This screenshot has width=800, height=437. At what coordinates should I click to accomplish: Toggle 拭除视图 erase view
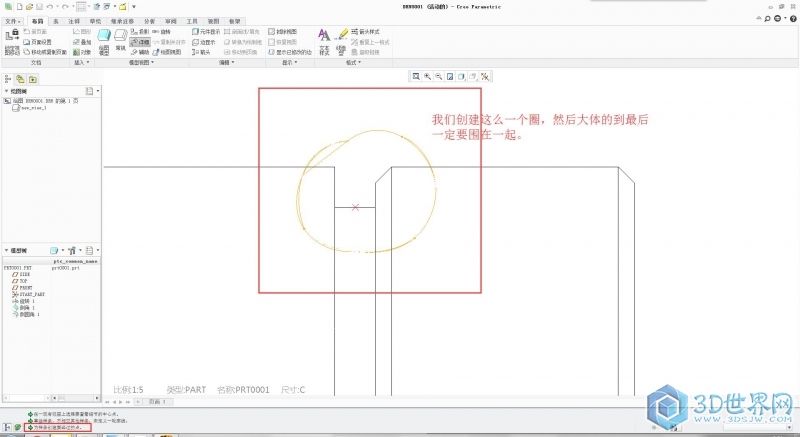[x=283, y=32]
